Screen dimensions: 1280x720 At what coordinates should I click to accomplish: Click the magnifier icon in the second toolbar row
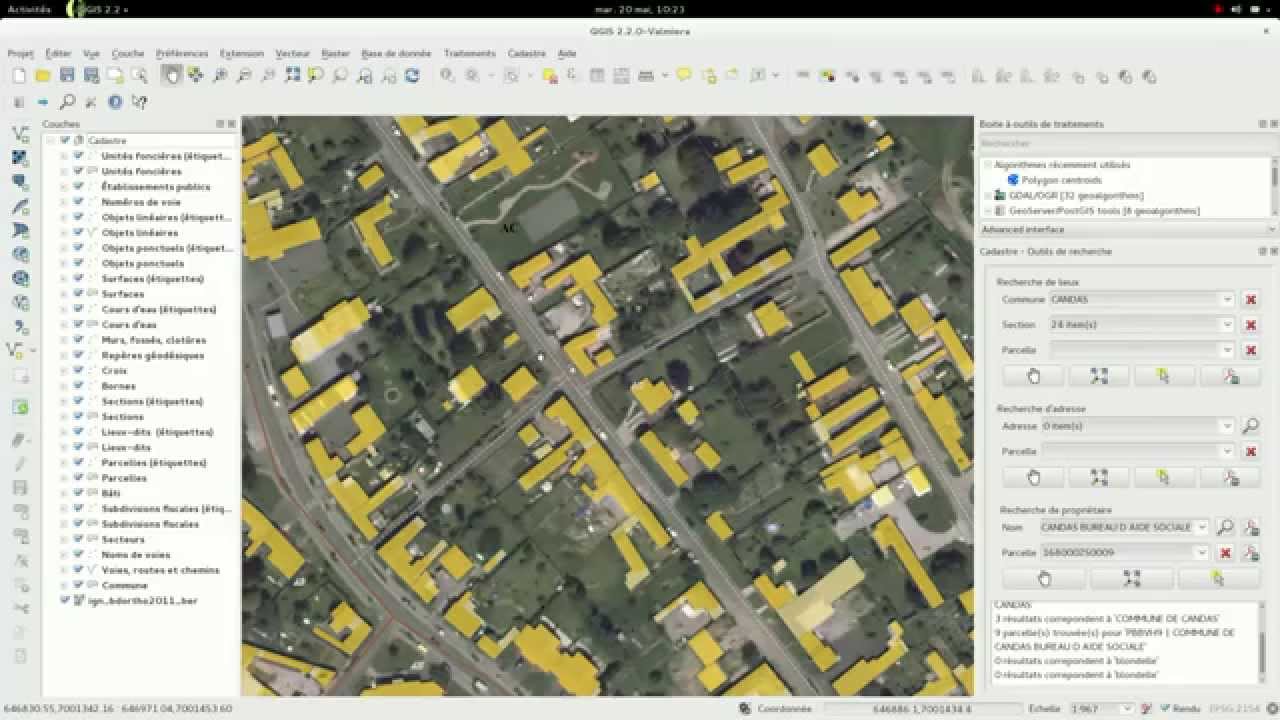[x=67, y=102]
